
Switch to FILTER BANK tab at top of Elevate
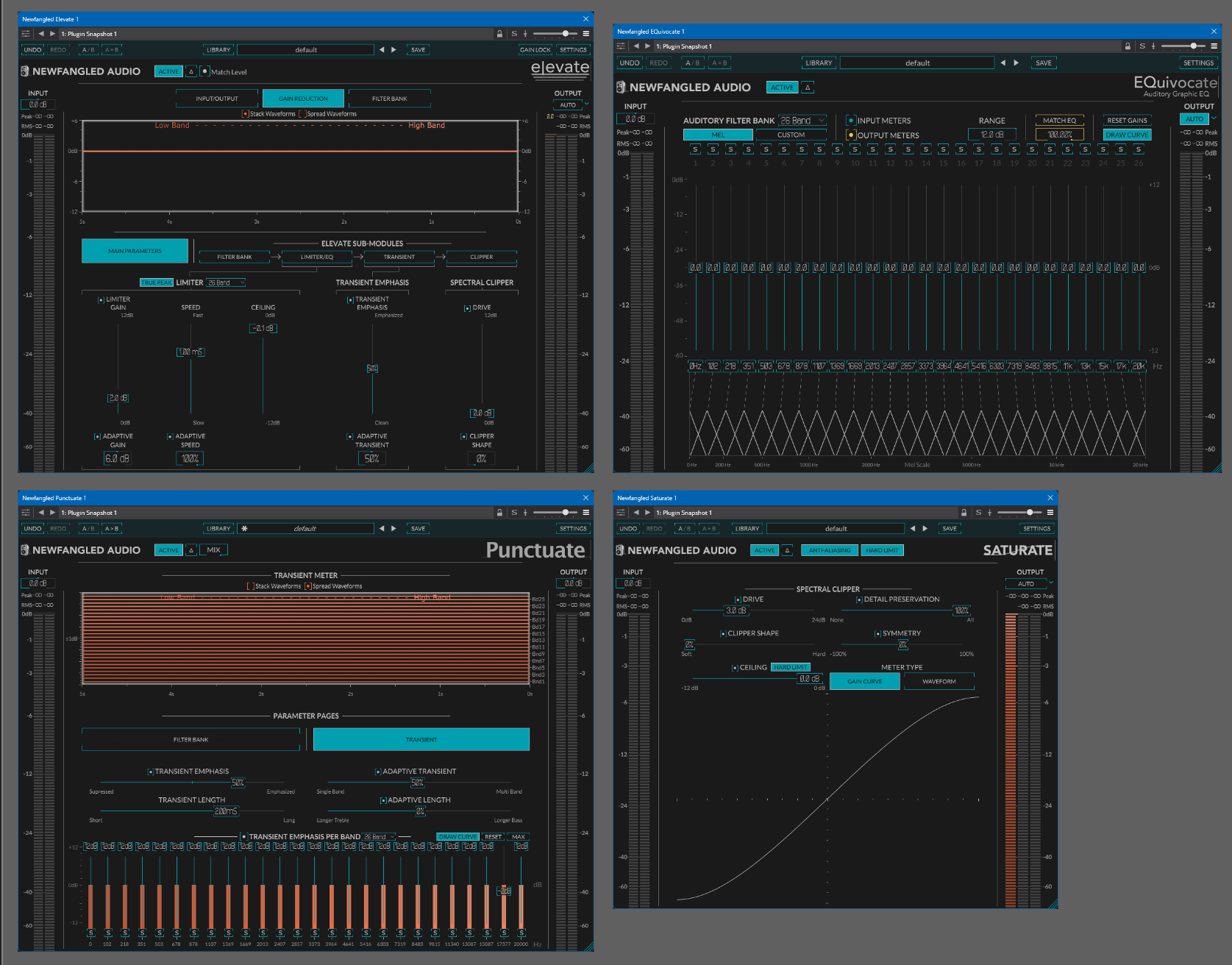pyautogui.click(x=390, y=99)
